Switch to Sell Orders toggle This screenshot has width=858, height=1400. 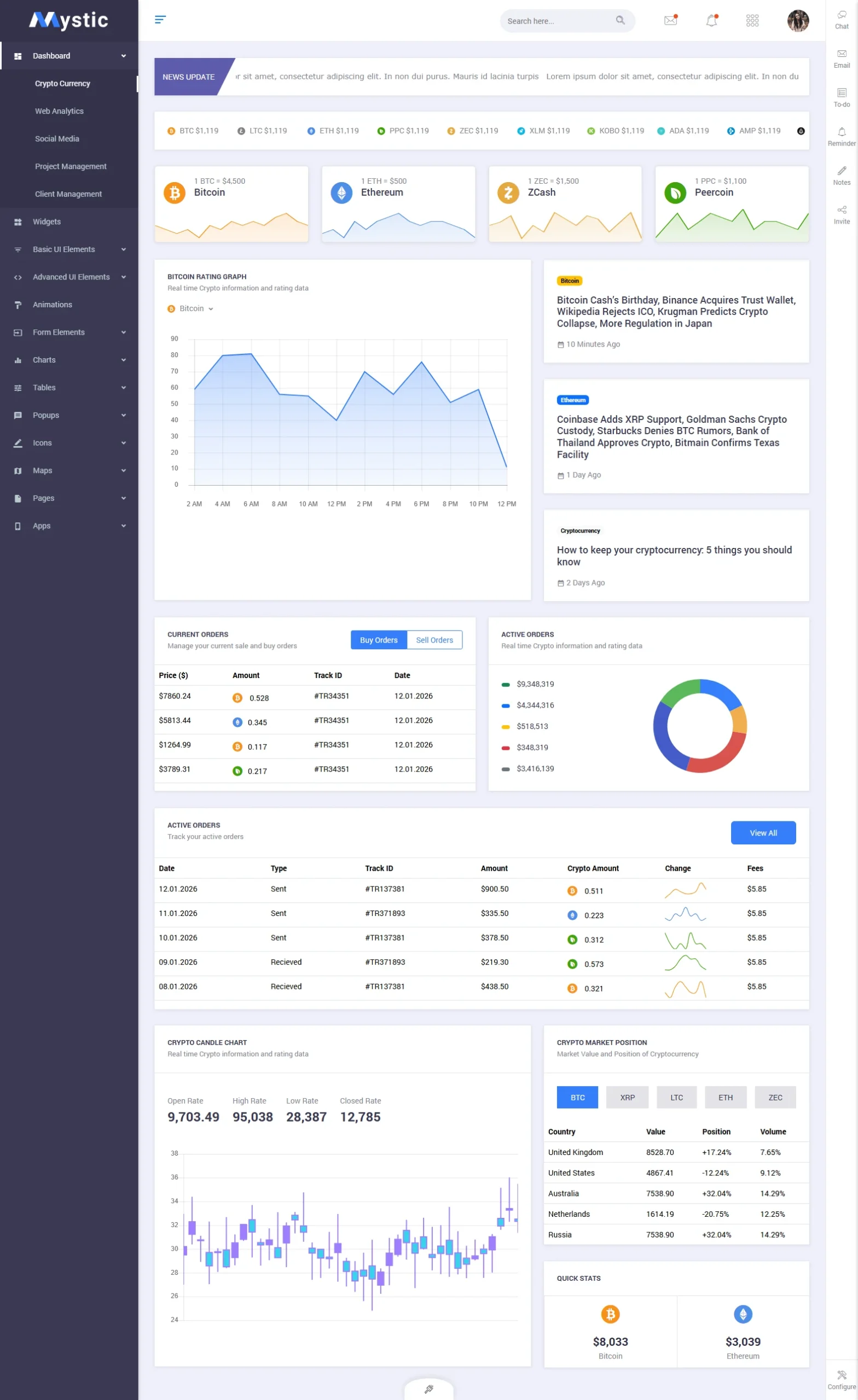tap(434, 640)
